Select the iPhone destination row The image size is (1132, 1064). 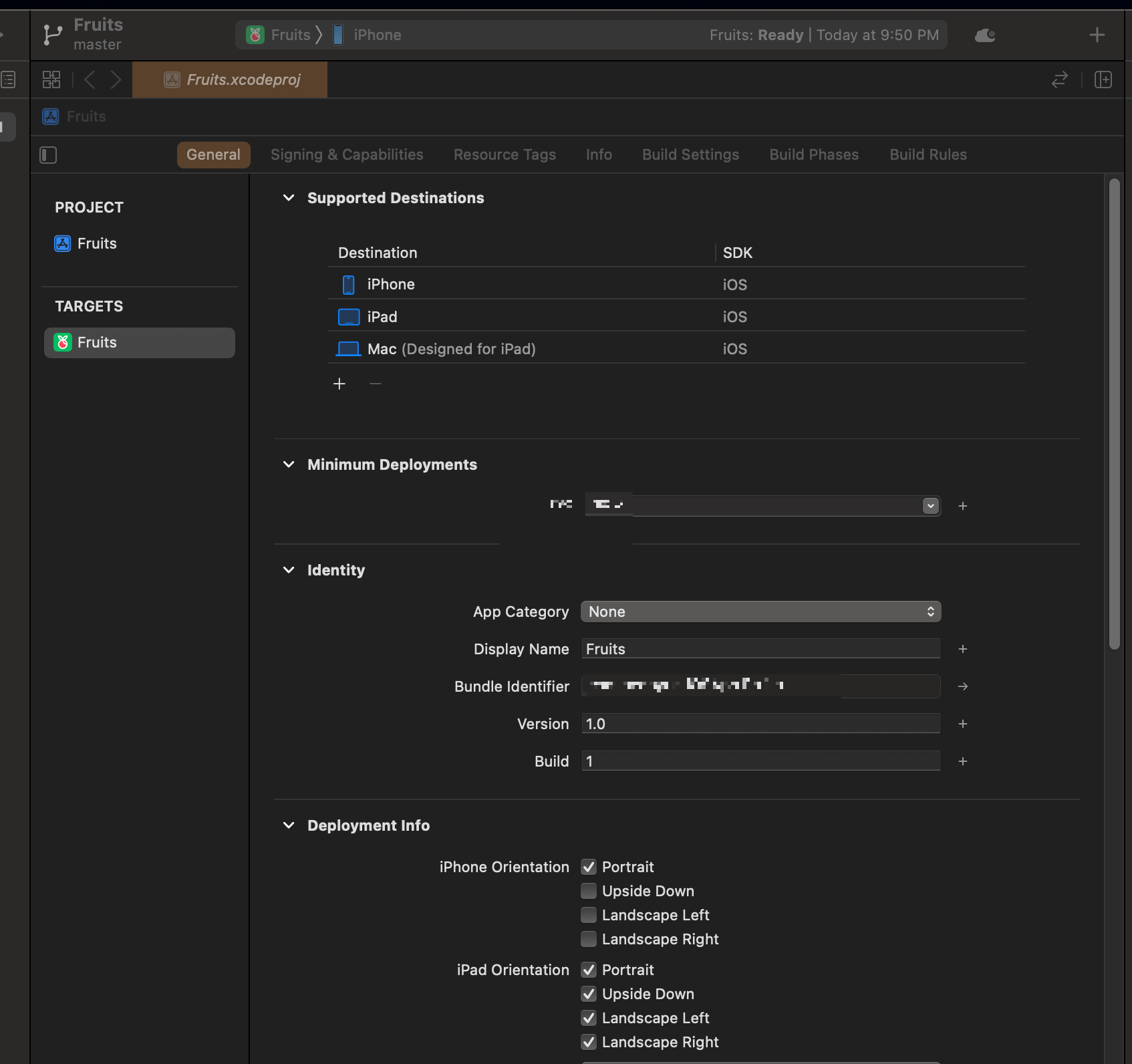[676, 284]
